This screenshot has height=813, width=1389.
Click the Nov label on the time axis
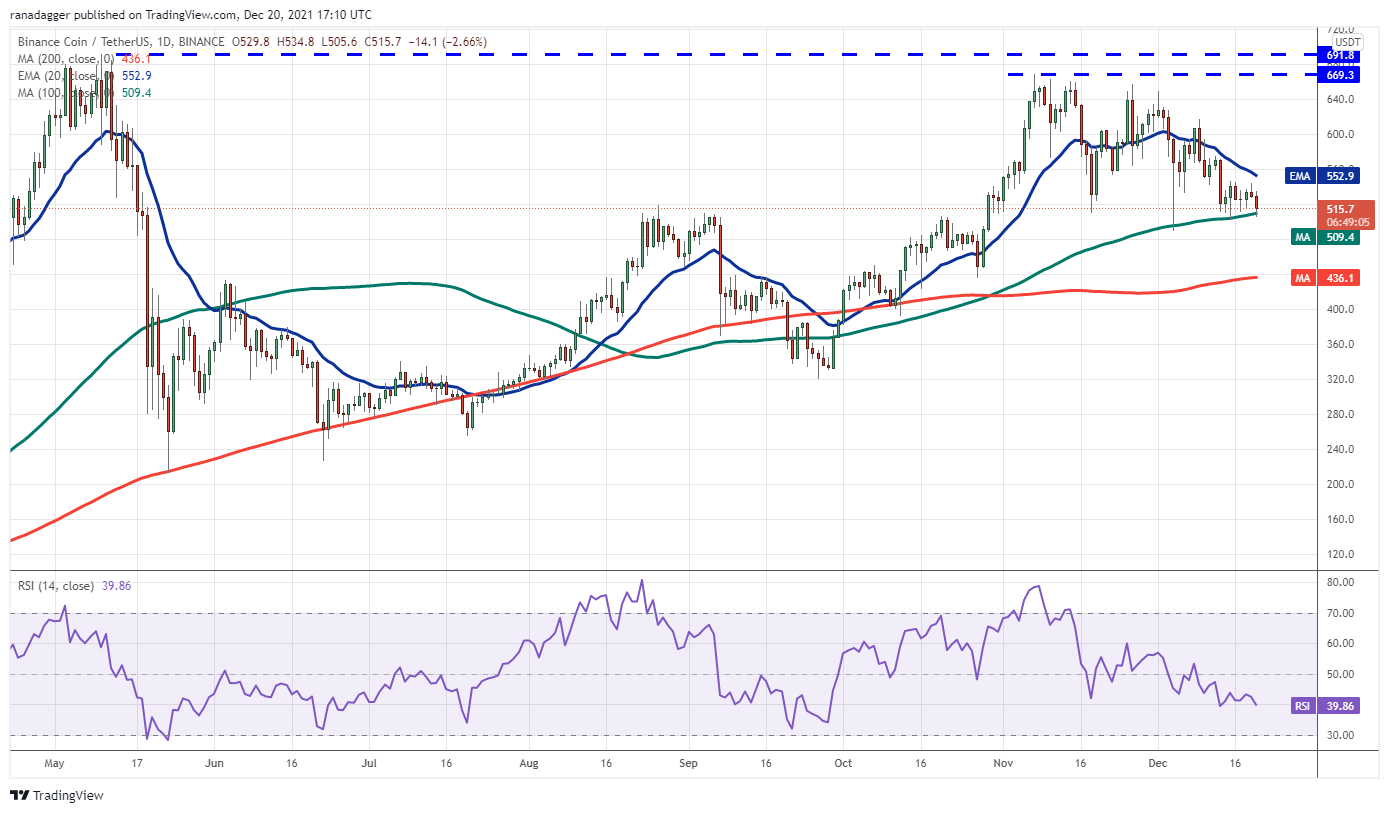(x=1001, y=761)
